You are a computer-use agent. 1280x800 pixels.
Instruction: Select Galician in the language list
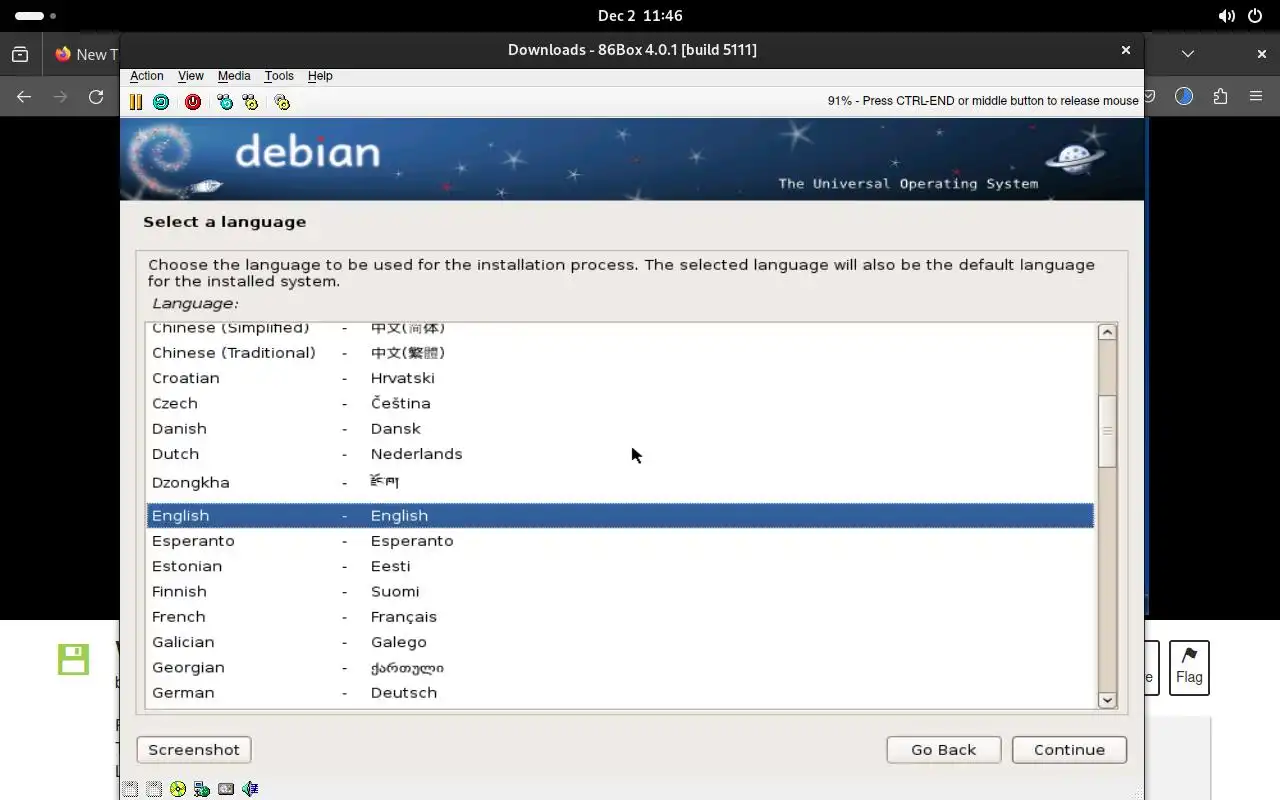click(620, 642)
